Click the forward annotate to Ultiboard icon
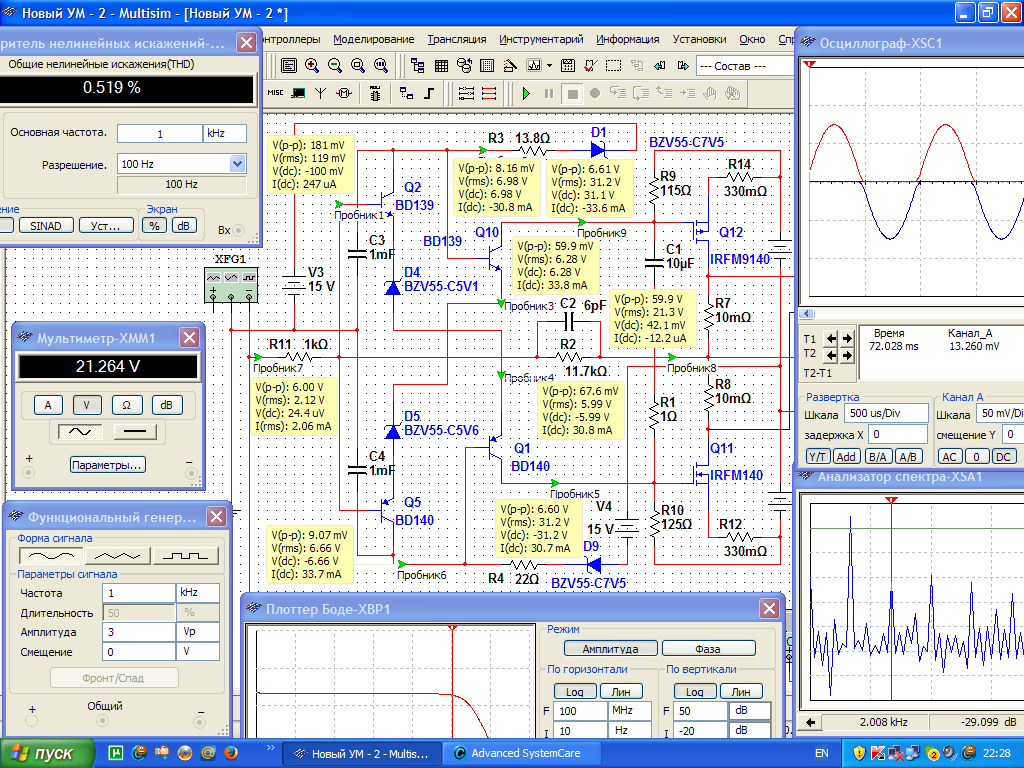Screen dimensions: 1024x768 683,65
